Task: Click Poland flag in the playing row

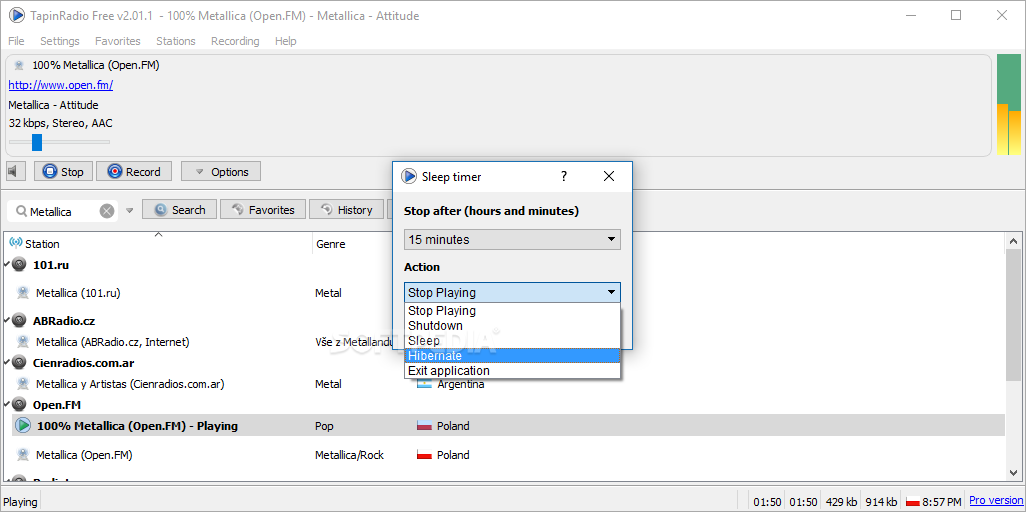Action: [425, 426]
